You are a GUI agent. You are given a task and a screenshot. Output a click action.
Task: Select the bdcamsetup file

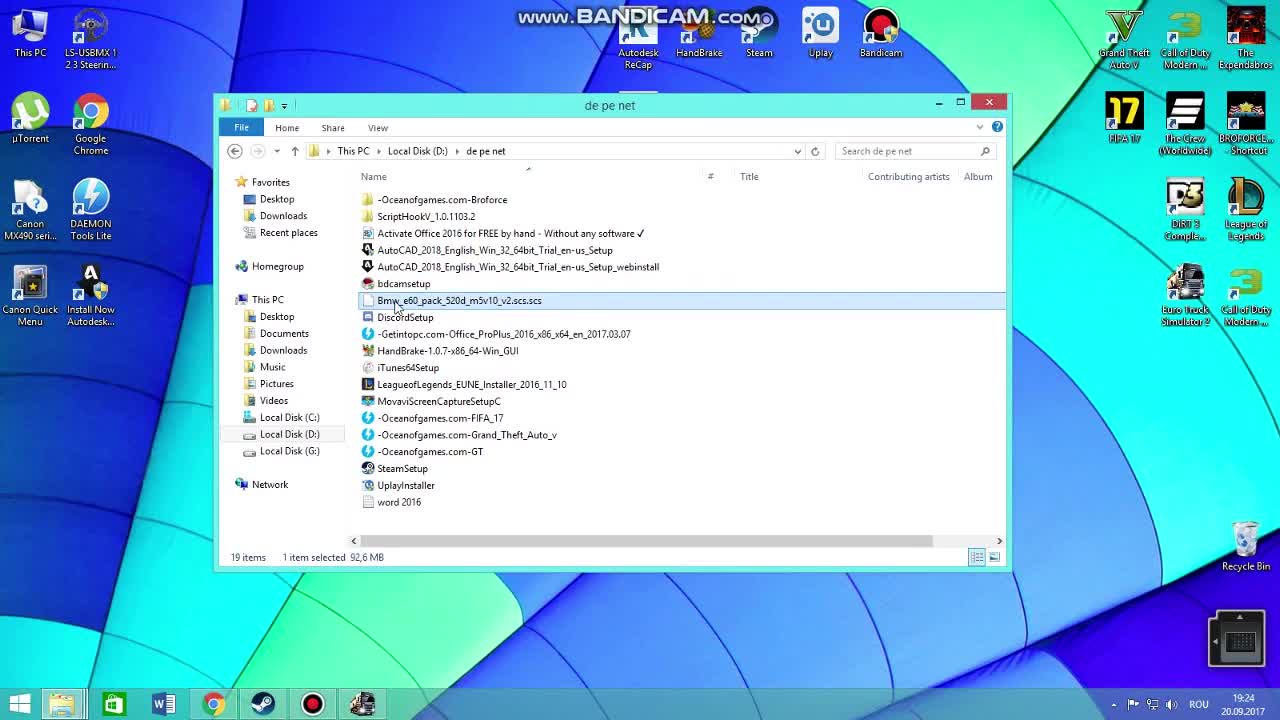click(403, 284)
